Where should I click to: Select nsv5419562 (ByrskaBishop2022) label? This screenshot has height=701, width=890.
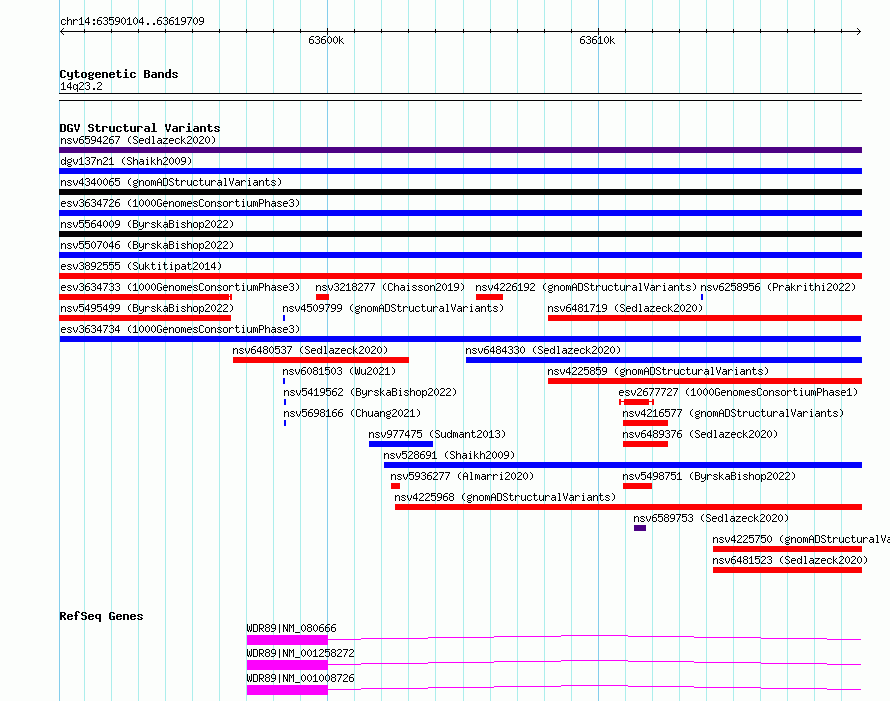(x=370, y=392)
